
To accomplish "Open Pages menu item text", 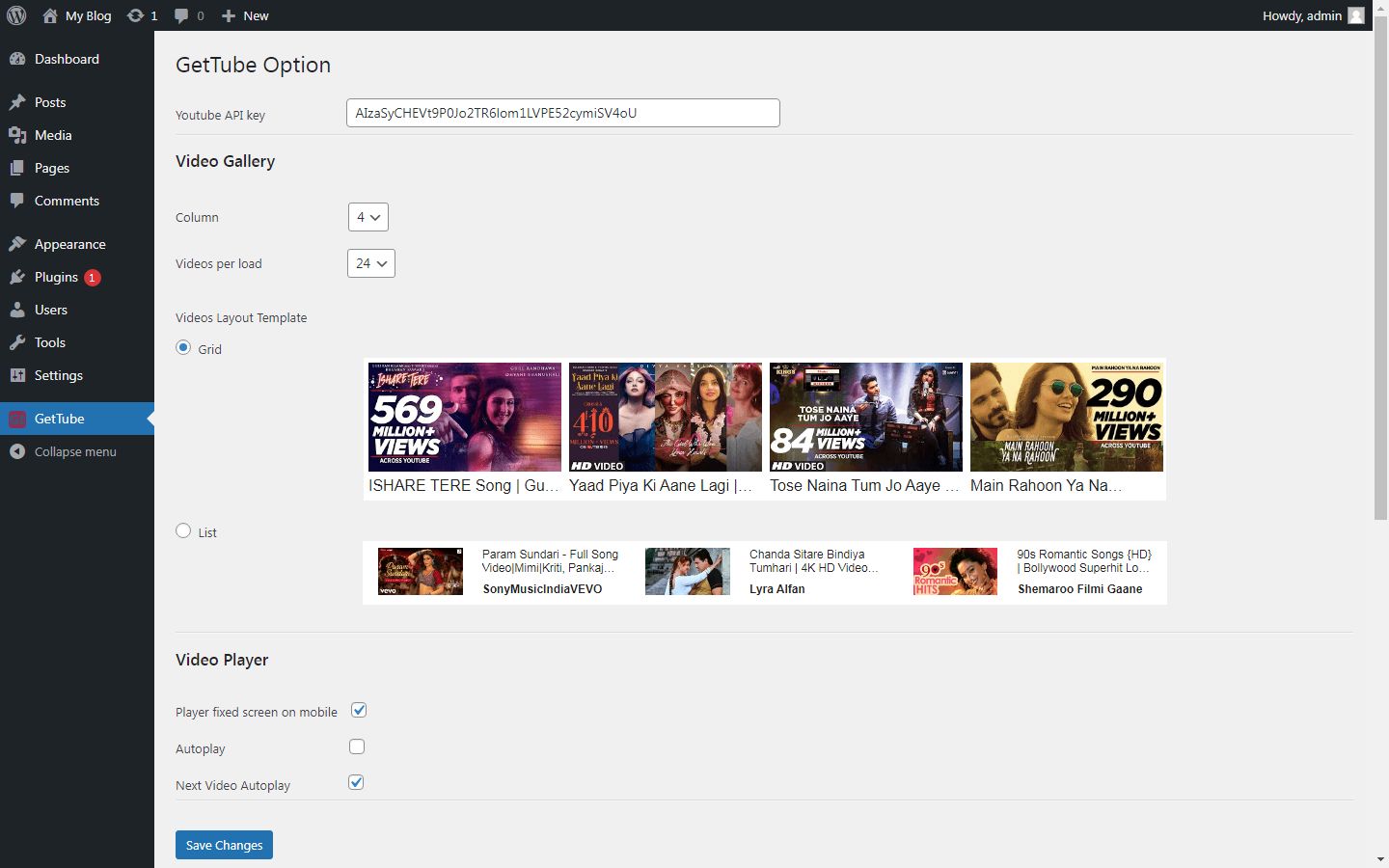I will click(x=52, y=168).
